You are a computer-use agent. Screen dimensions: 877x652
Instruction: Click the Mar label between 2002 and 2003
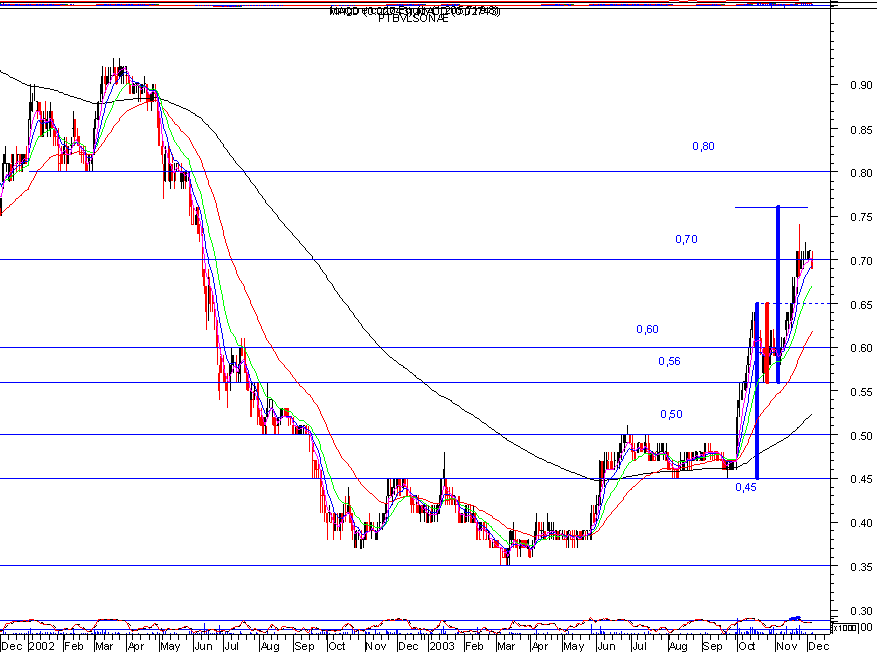[104, 646]
